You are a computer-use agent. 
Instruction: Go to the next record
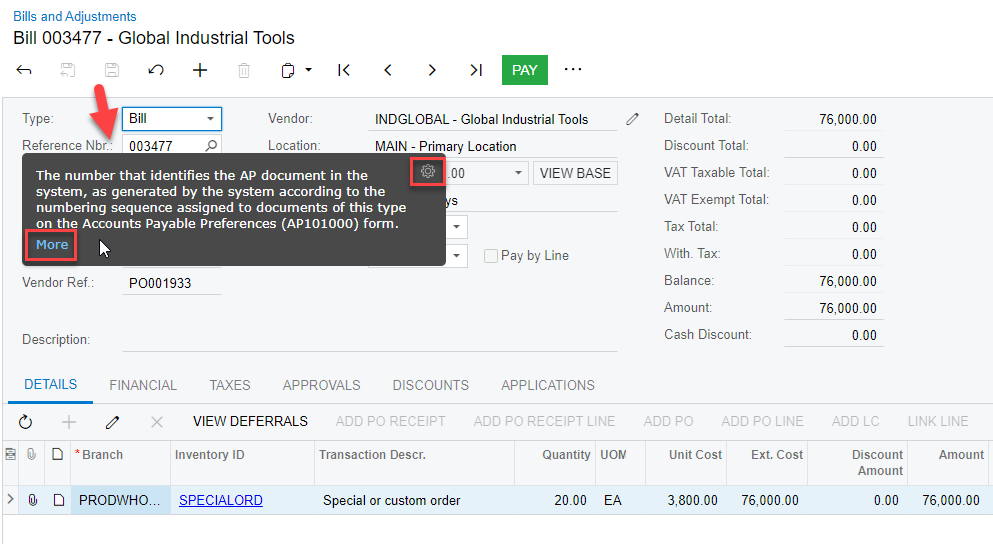pos(432,70)
